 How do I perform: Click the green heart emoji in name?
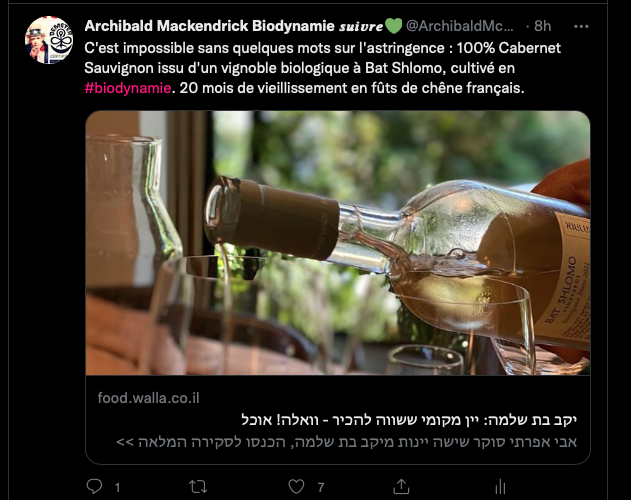394,26
